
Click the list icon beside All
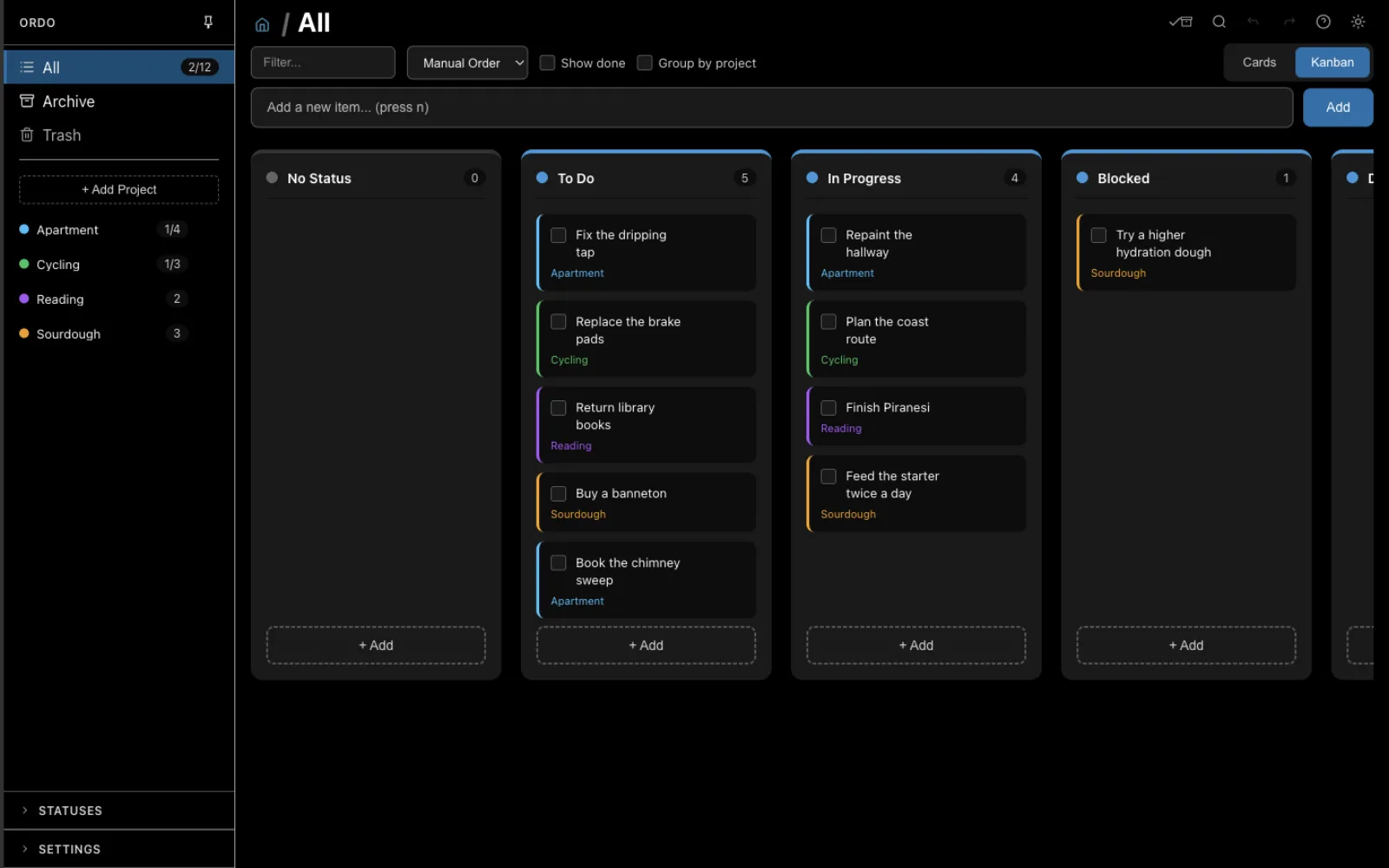(x=27, y=67)
